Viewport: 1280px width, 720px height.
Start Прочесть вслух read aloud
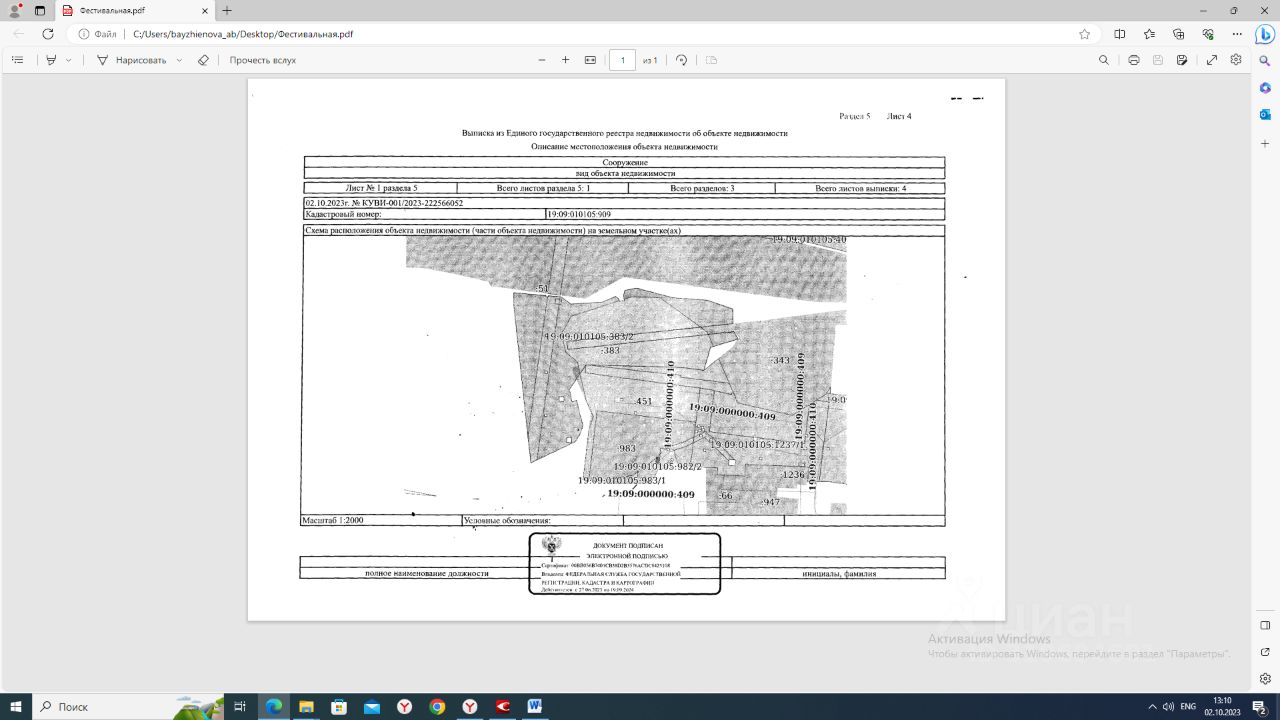[x=263, y=60]
